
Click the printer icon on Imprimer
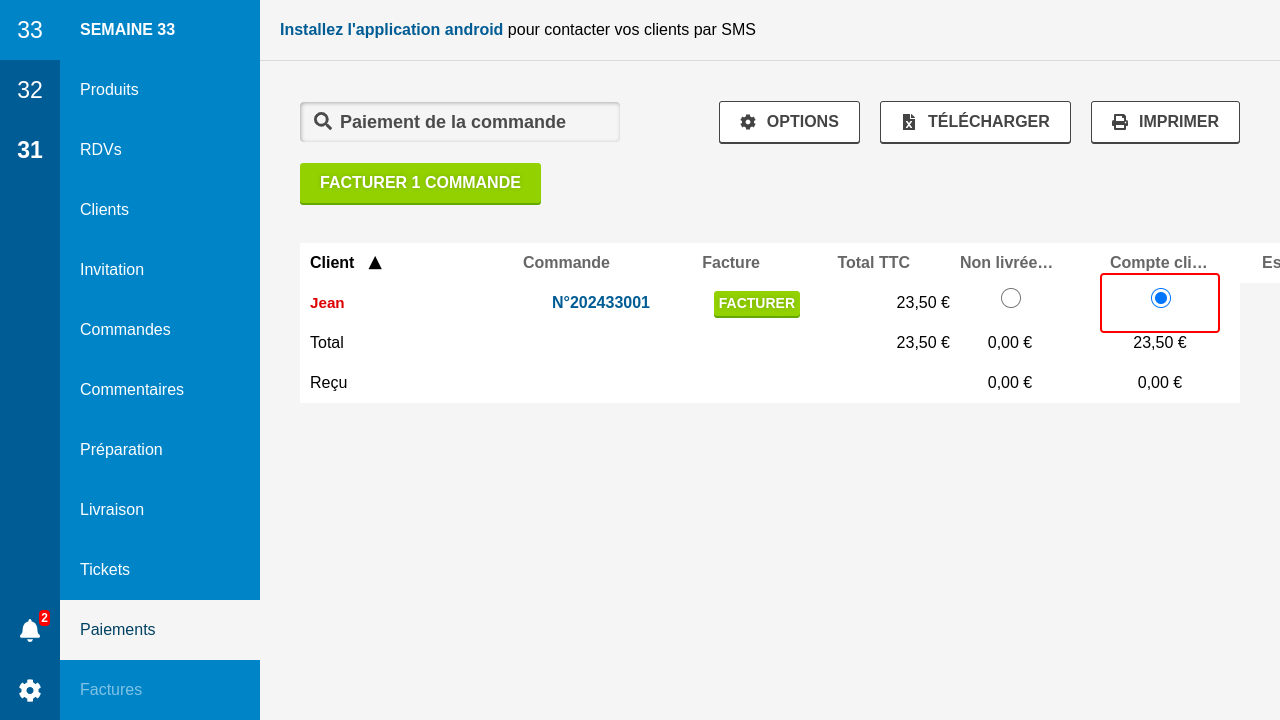click(x=1120, y=122)
